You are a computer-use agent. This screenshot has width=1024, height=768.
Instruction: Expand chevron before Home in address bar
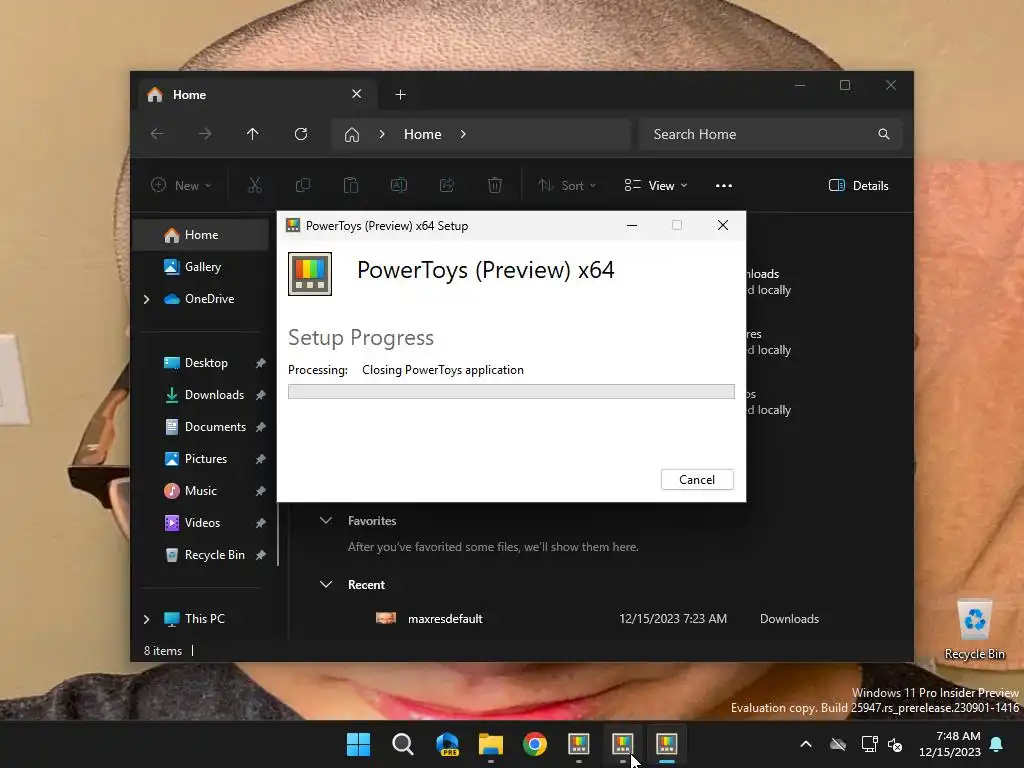tap(382, 134)
